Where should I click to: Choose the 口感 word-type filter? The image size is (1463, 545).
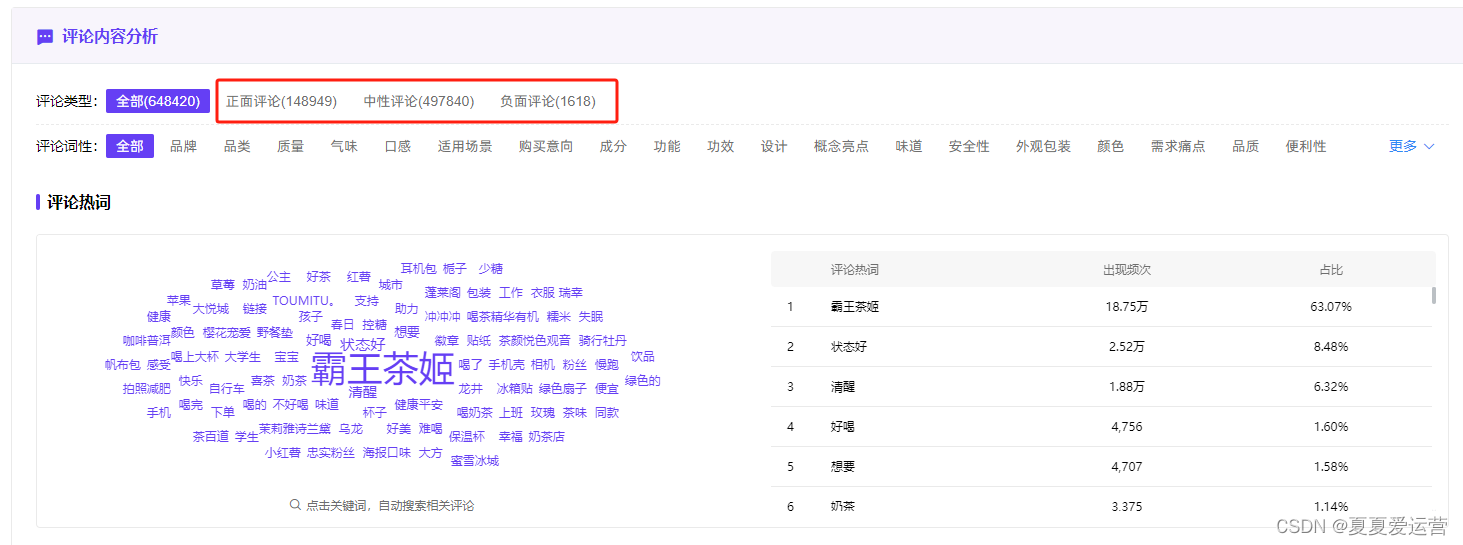[398, 146]
